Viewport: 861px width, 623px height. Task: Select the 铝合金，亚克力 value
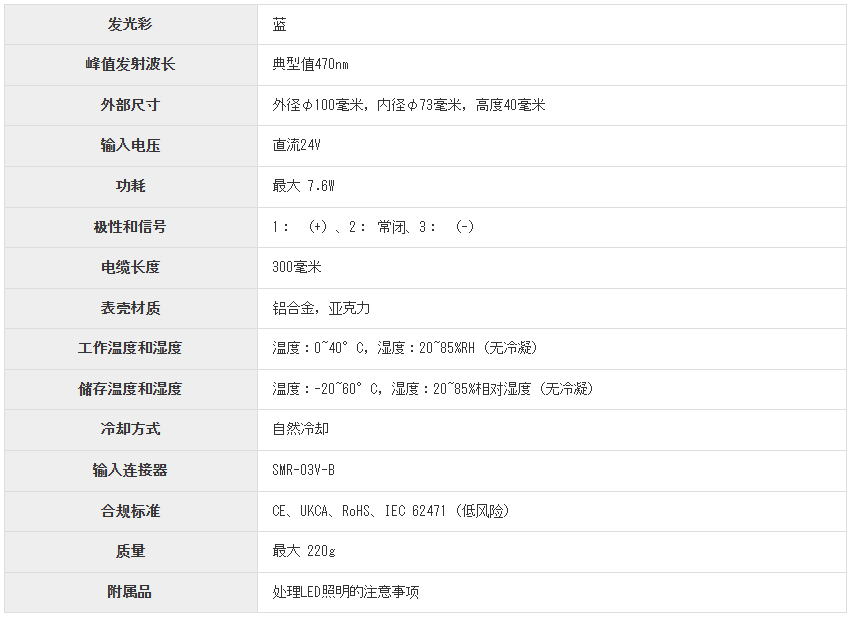point(321,308)
